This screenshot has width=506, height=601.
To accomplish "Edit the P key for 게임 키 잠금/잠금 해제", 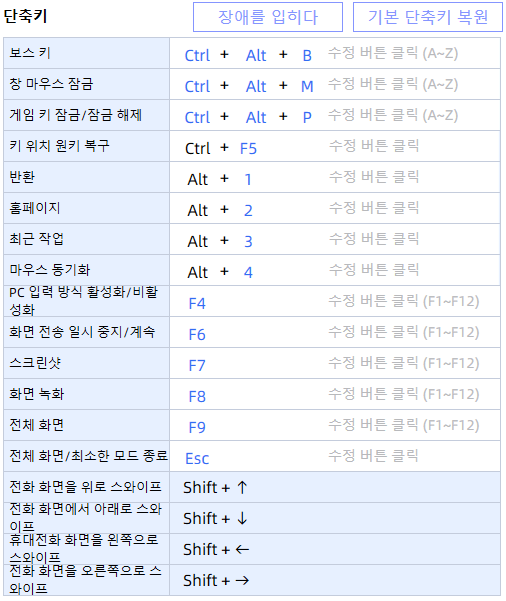I will 307,118.
